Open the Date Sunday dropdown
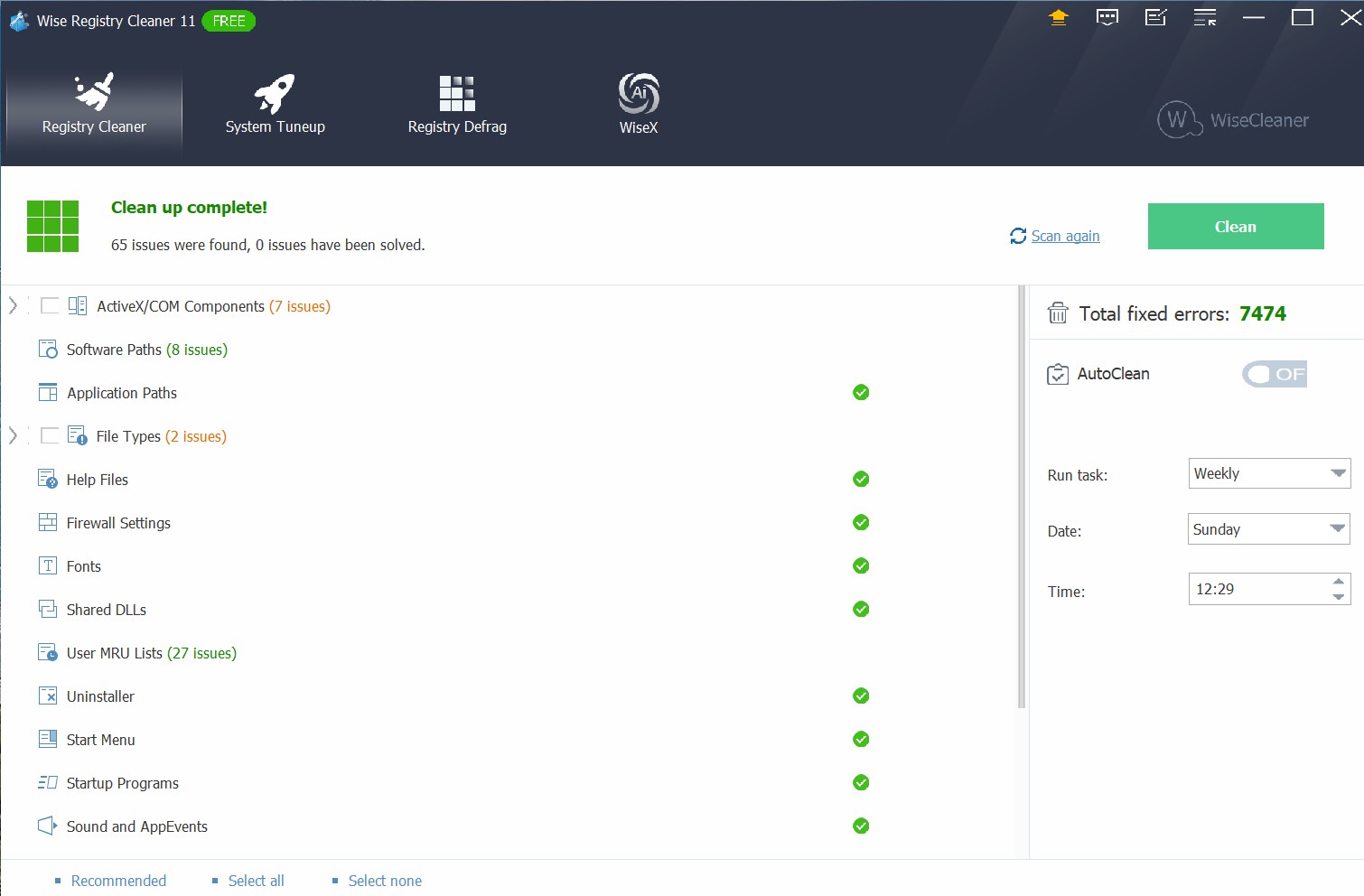 1268,529
